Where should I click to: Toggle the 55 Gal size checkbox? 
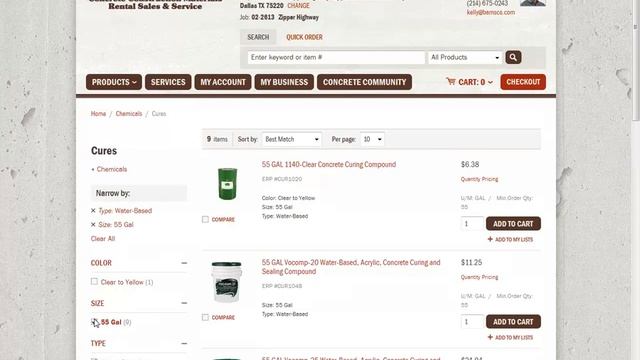click(x=94, y=322)
